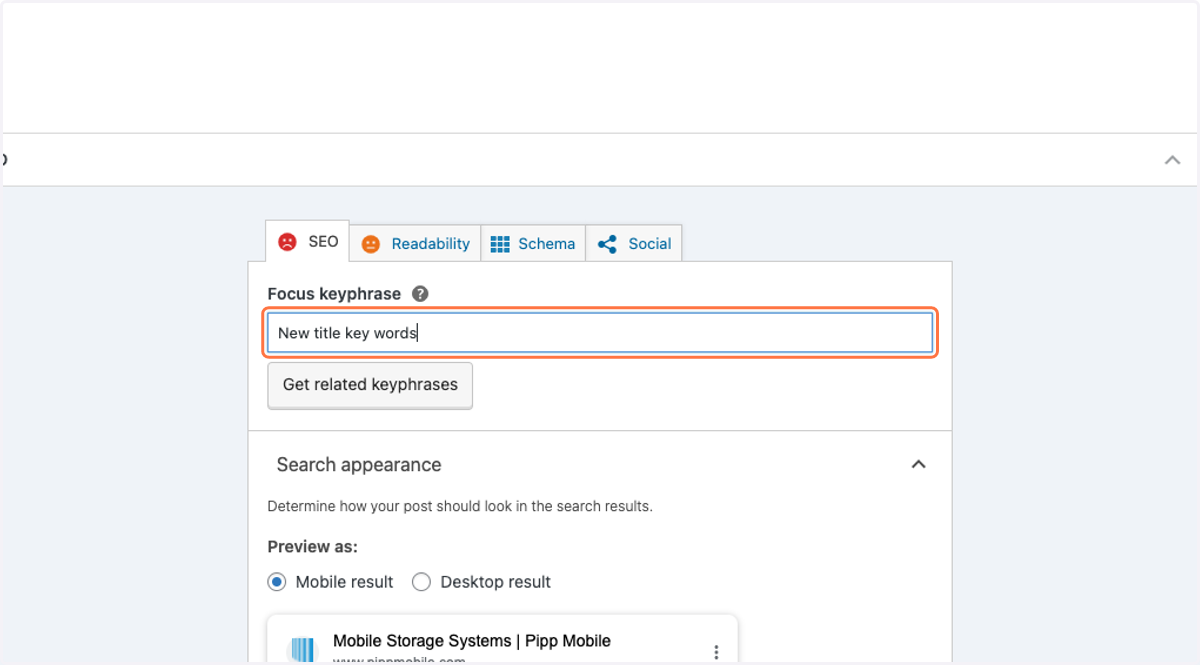The image size is (1200, 665).
Task: Switch to the Readability tab
Action: [415, 243]
